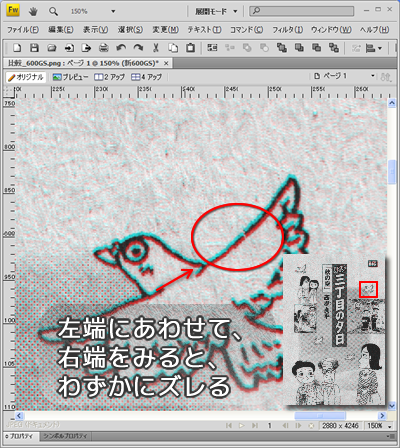Click the Bring Forward icon
Viewport: 400px width, 448px height.
(299, 48)
